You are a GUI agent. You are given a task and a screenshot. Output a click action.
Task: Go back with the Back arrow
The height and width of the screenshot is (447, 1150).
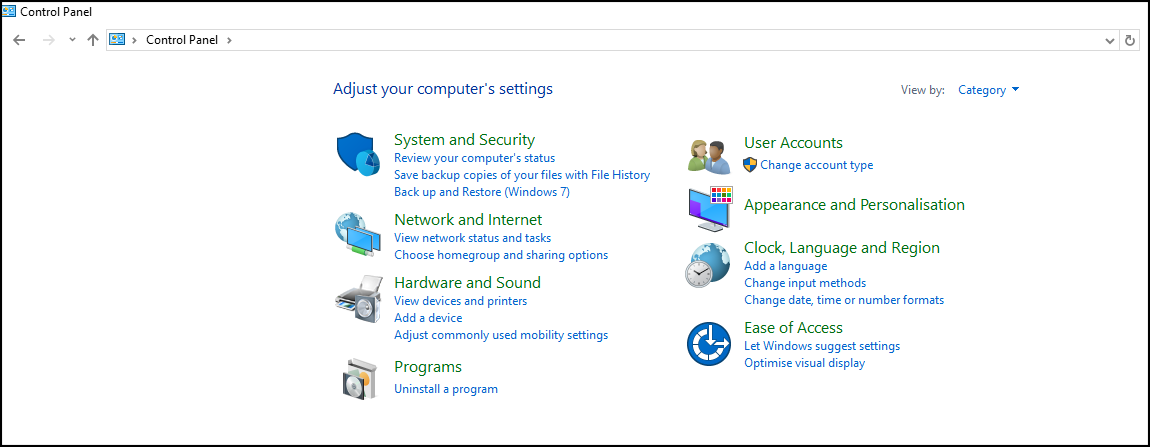pos(19,40)
